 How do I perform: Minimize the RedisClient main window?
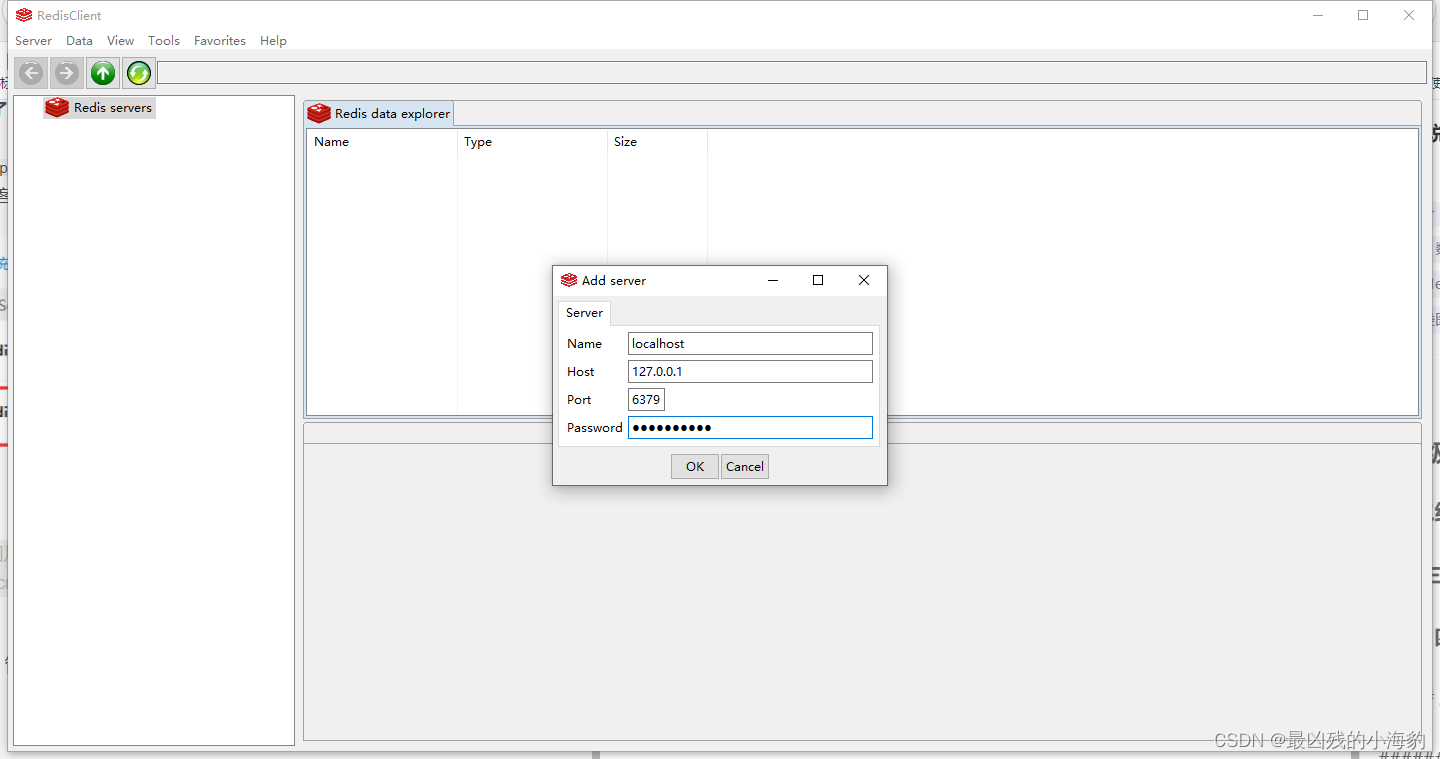1318,15
